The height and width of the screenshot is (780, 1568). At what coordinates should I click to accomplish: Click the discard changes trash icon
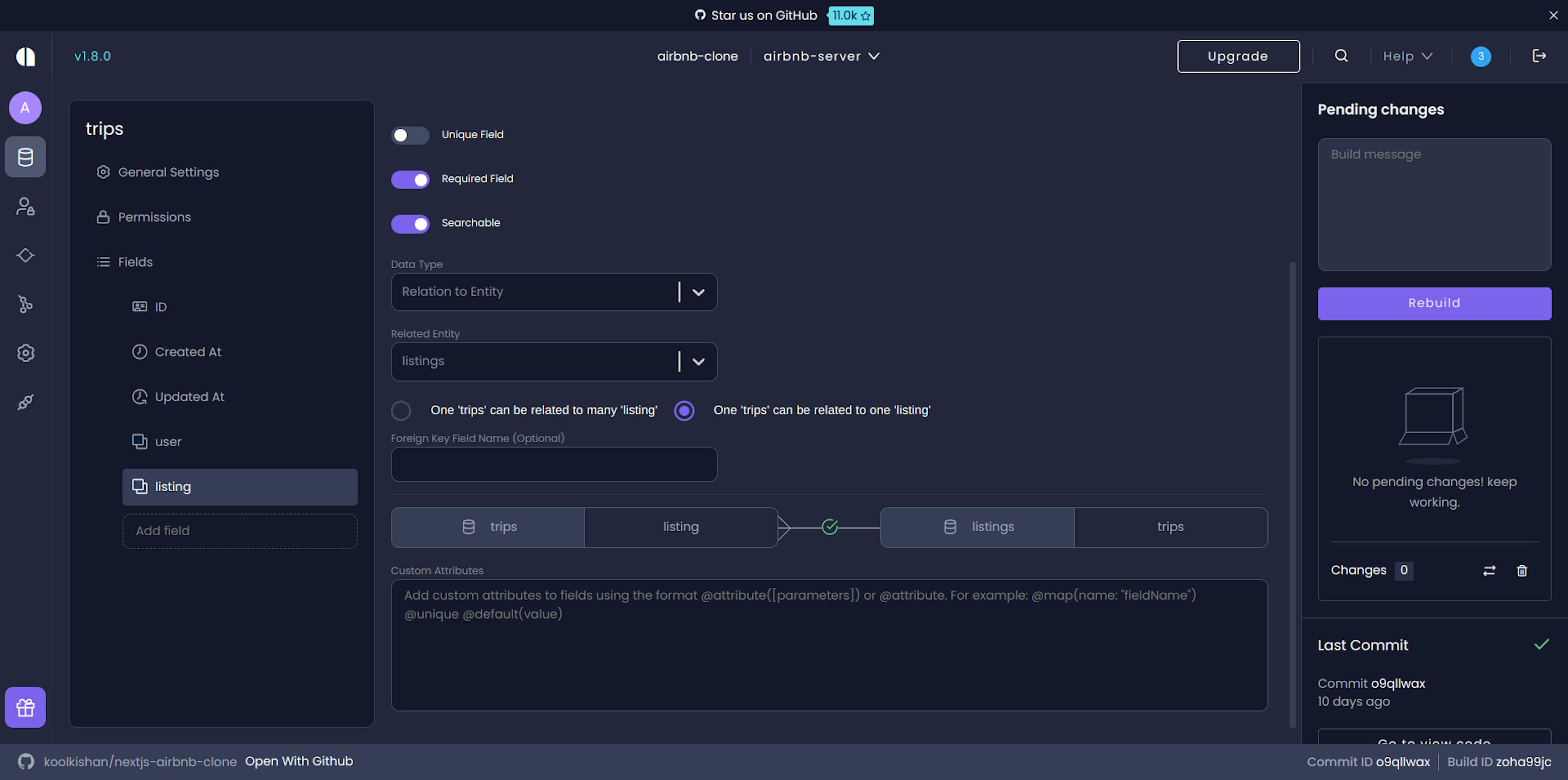tap(1522, 571)
